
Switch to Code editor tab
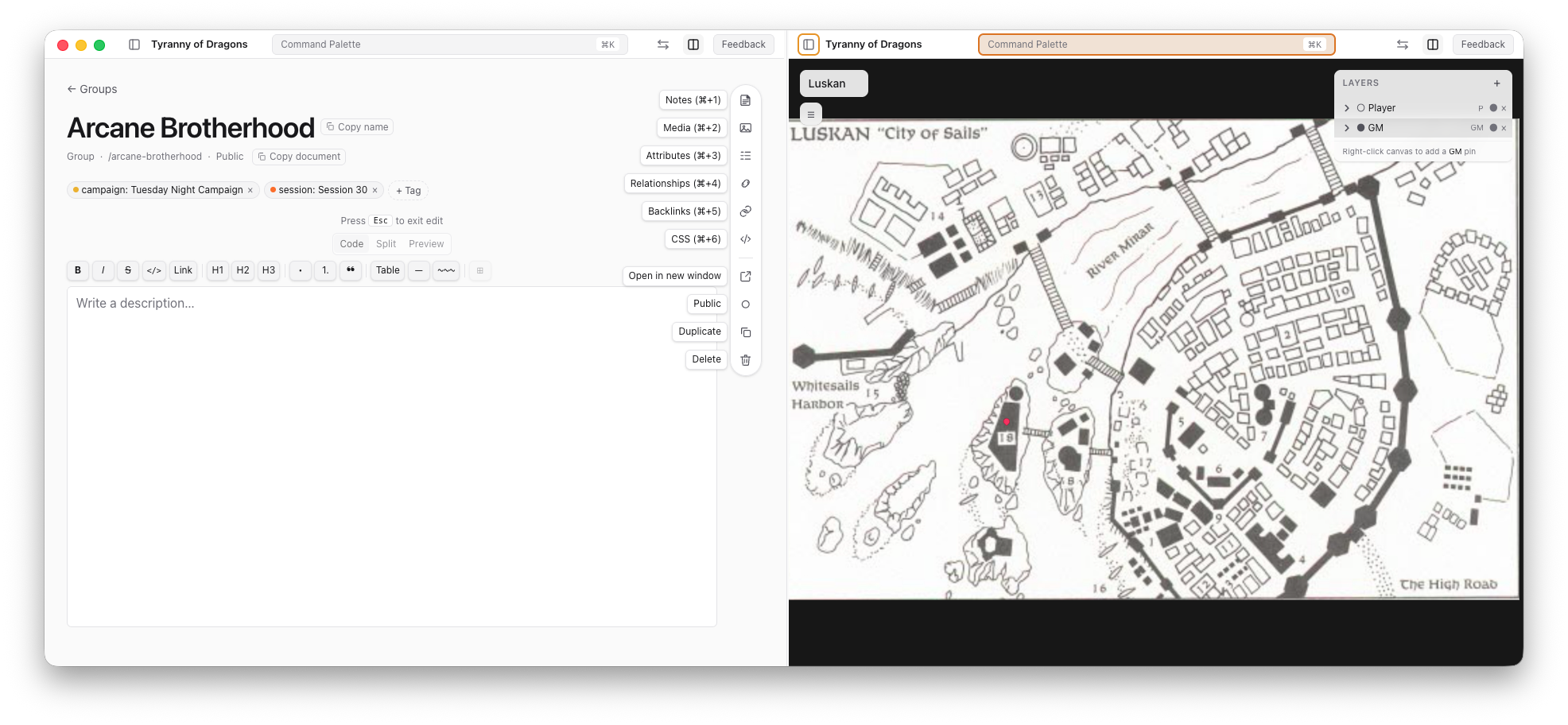pyautogui.click(x=351, y=244)
